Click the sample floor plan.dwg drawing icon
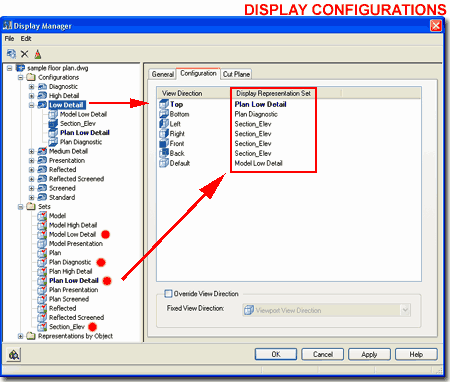 [20, 68]
